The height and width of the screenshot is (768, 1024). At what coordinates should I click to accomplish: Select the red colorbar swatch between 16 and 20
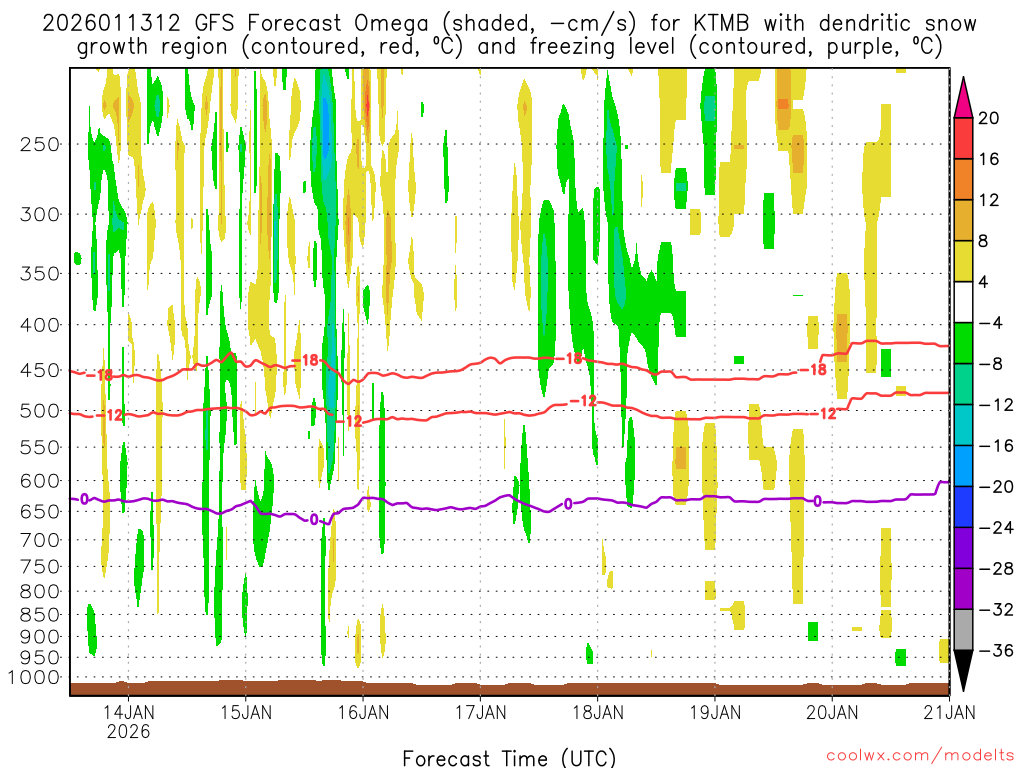coord(964,138)
